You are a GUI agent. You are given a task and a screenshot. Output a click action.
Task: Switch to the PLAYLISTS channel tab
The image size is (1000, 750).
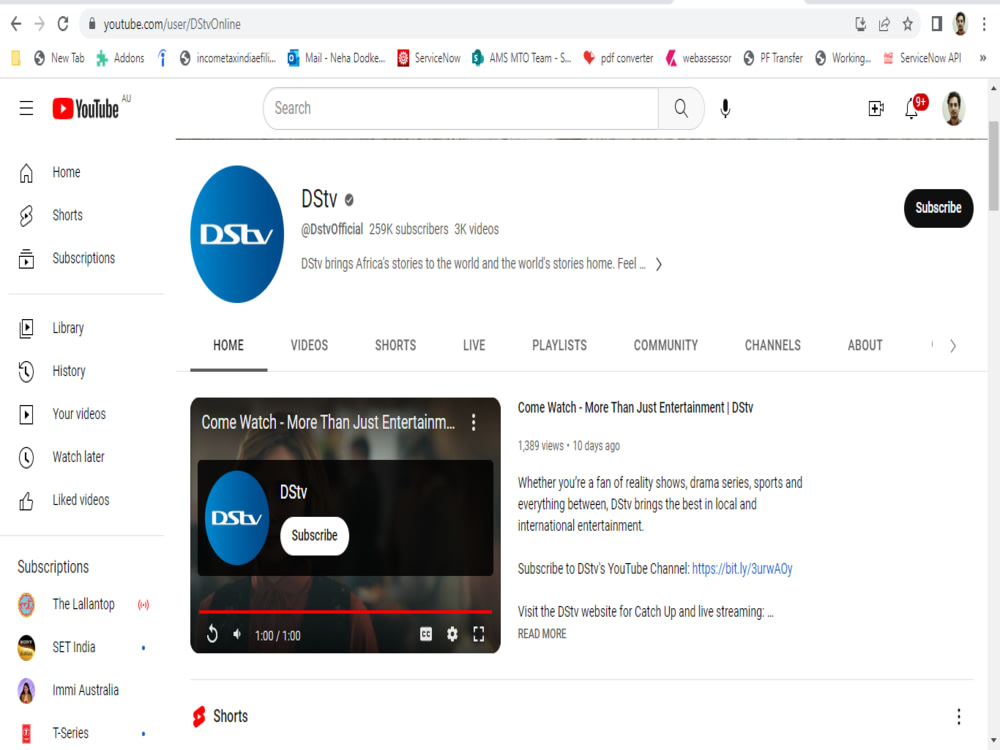559,346
